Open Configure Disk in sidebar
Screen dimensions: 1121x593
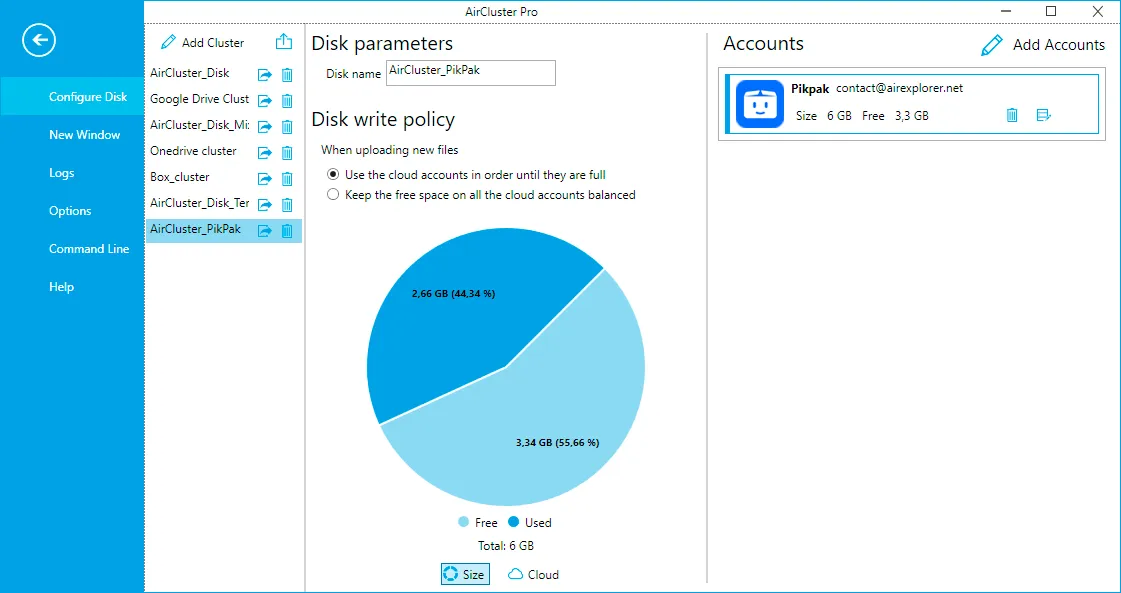pyautogui.click(x=72, y=97)
